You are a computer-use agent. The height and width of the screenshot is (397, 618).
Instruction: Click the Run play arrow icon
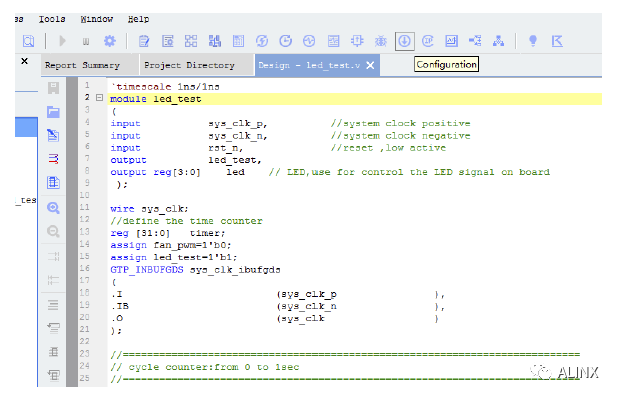62,41
